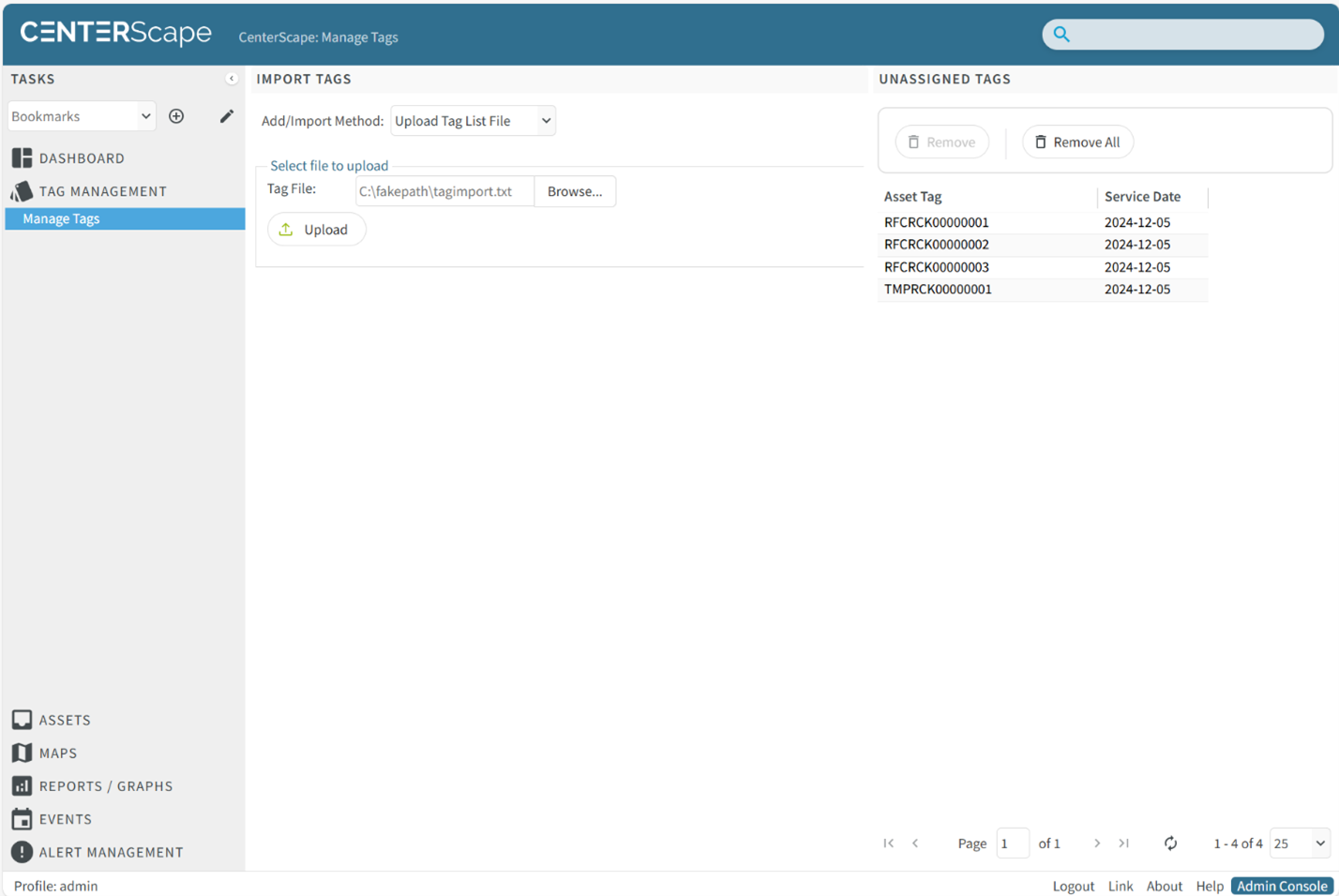The height and width of the screenshot is (896, 1339).
Task: Open the Assets section
Action: click(x=64, y=720)
